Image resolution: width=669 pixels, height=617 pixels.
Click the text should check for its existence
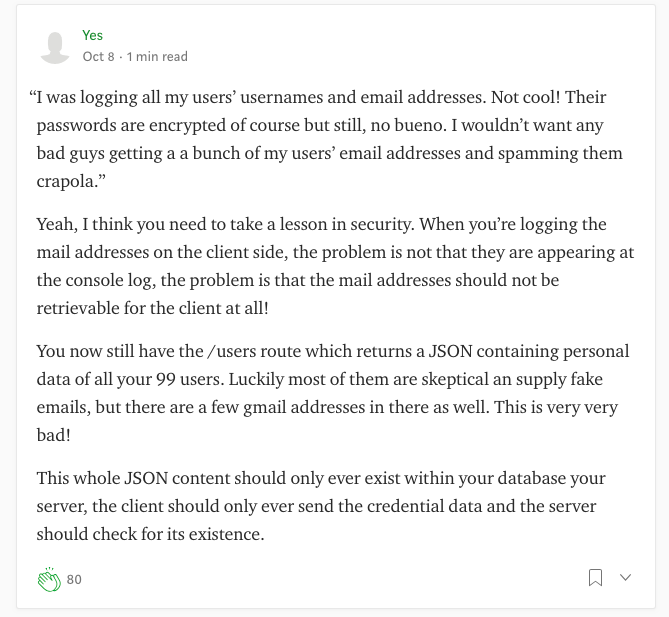(150, 534)
